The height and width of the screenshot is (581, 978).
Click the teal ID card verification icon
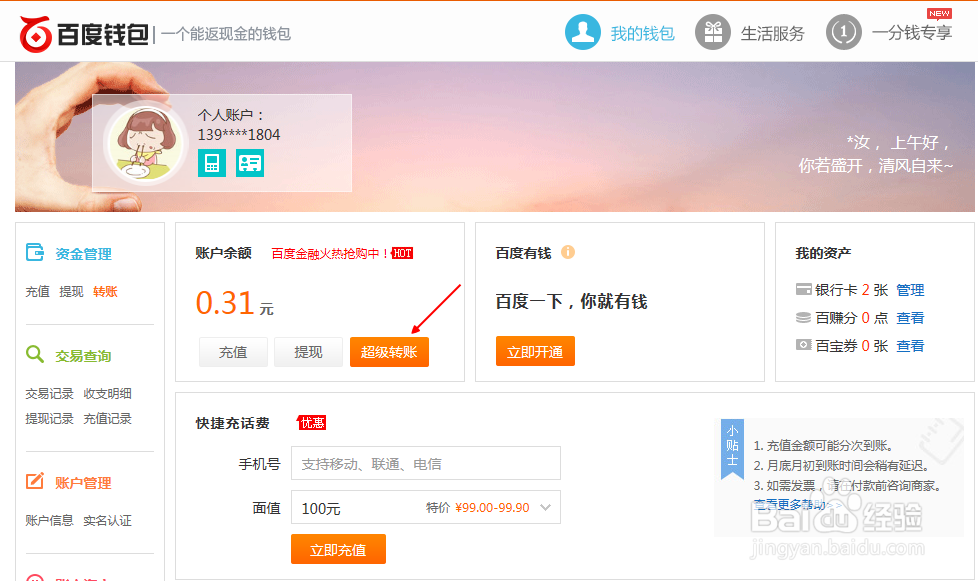pos(249,163)
